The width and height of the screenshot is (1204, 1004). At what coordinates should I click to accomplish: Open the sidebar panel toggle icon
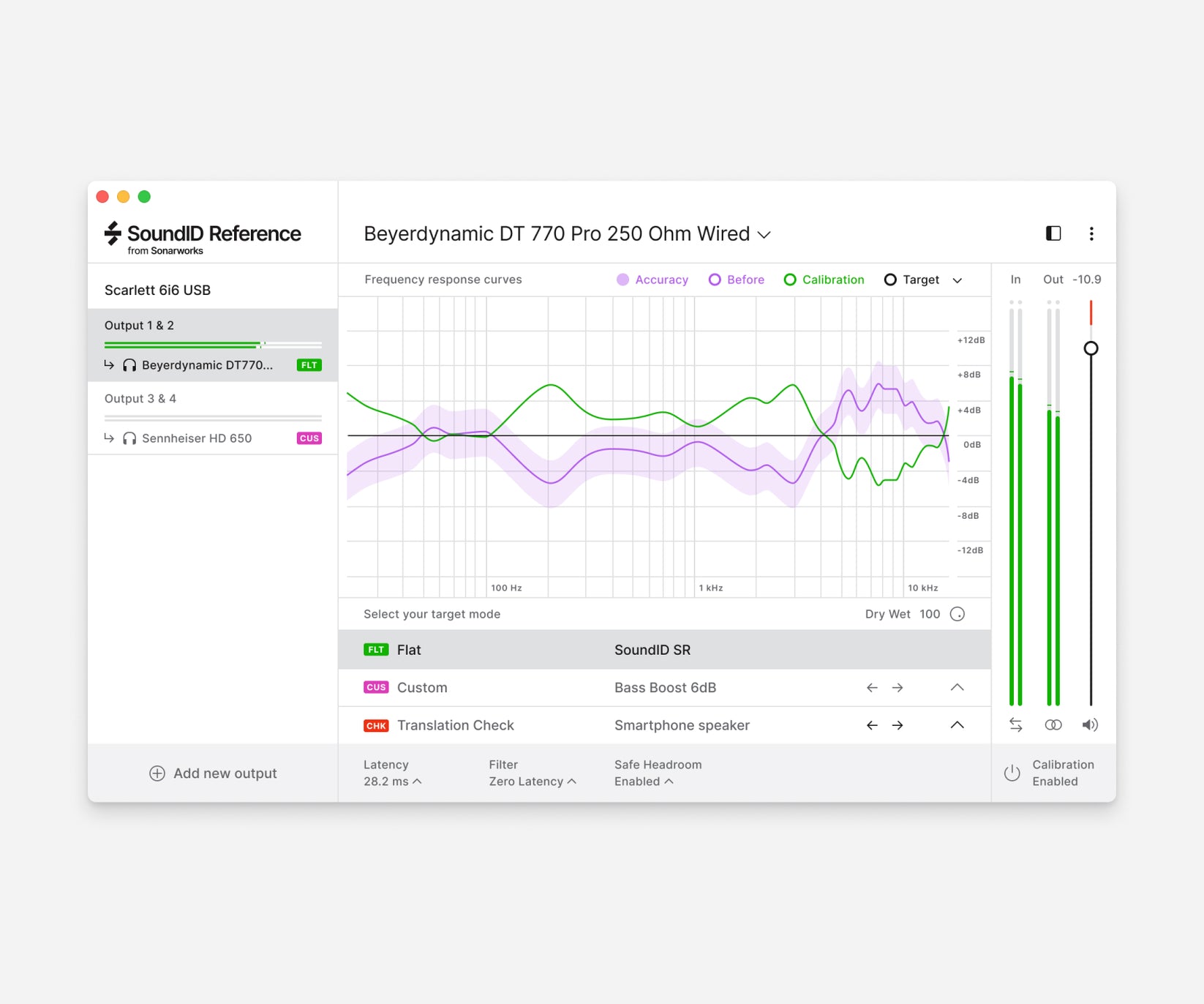(x=1052, y=233)
